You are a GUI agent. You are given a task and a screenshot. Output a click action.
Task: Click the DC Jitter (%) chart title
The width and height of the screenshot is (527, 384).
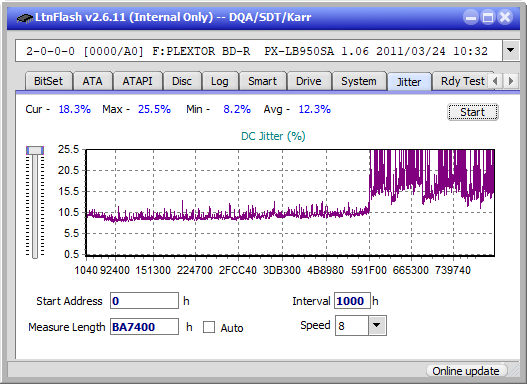(273, 136)
